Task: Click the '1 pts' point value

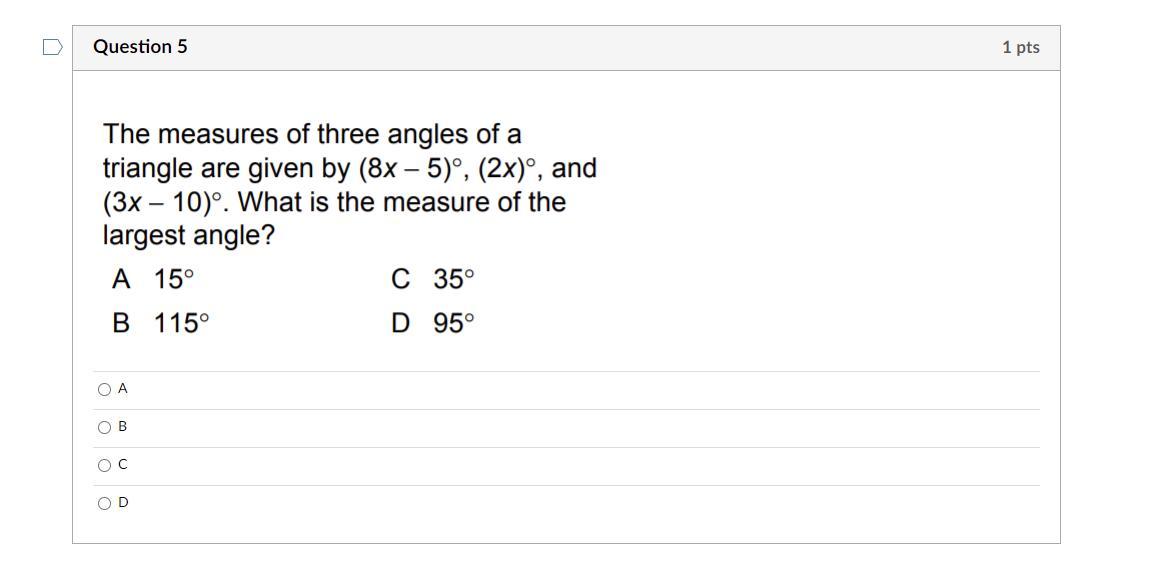Action: [x=1020, y=48]
